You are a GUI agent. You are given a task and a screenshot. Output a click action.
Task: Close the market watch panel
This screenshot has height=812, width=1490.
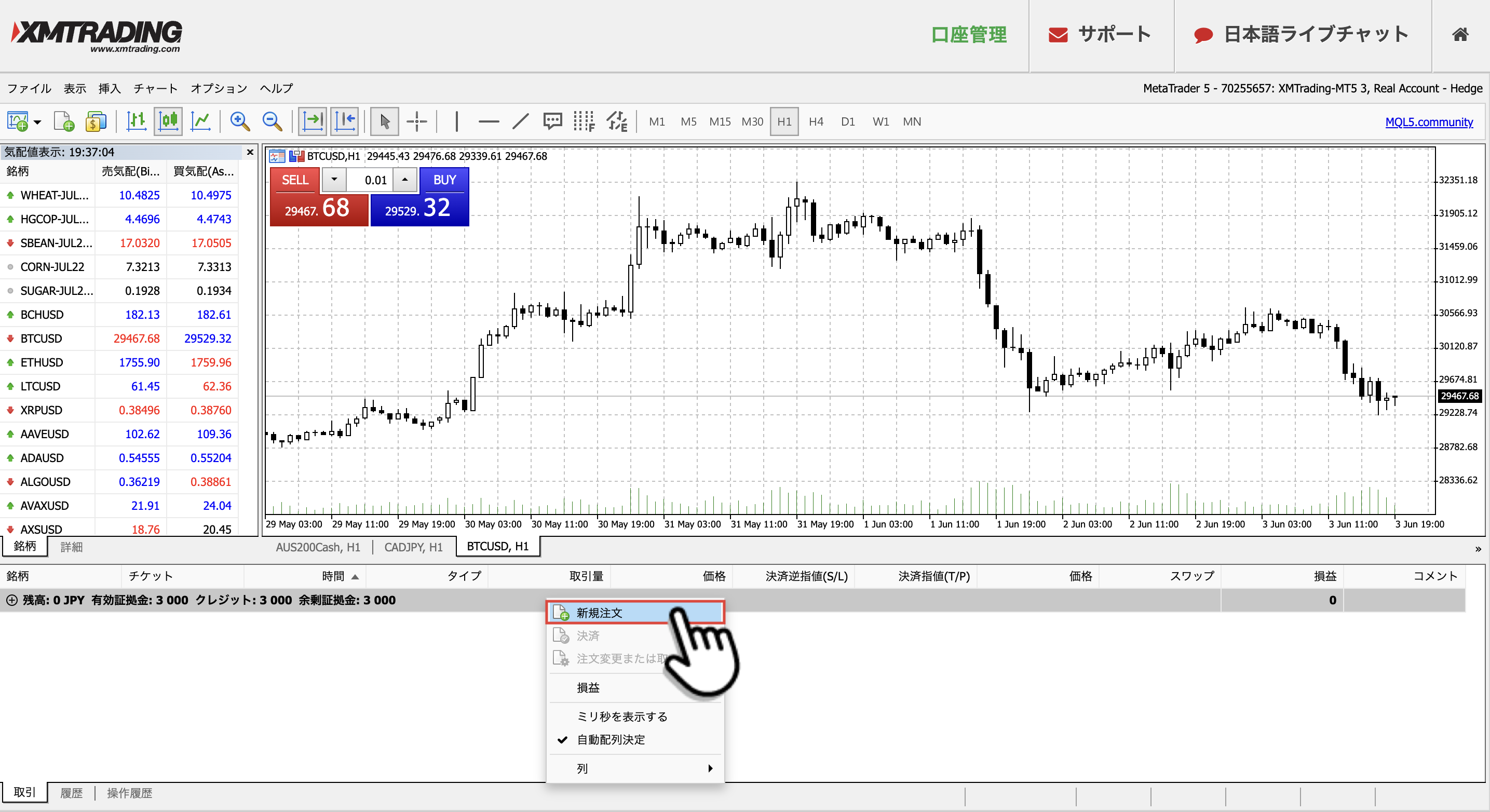pyautogui.click(x=250, y=152)
